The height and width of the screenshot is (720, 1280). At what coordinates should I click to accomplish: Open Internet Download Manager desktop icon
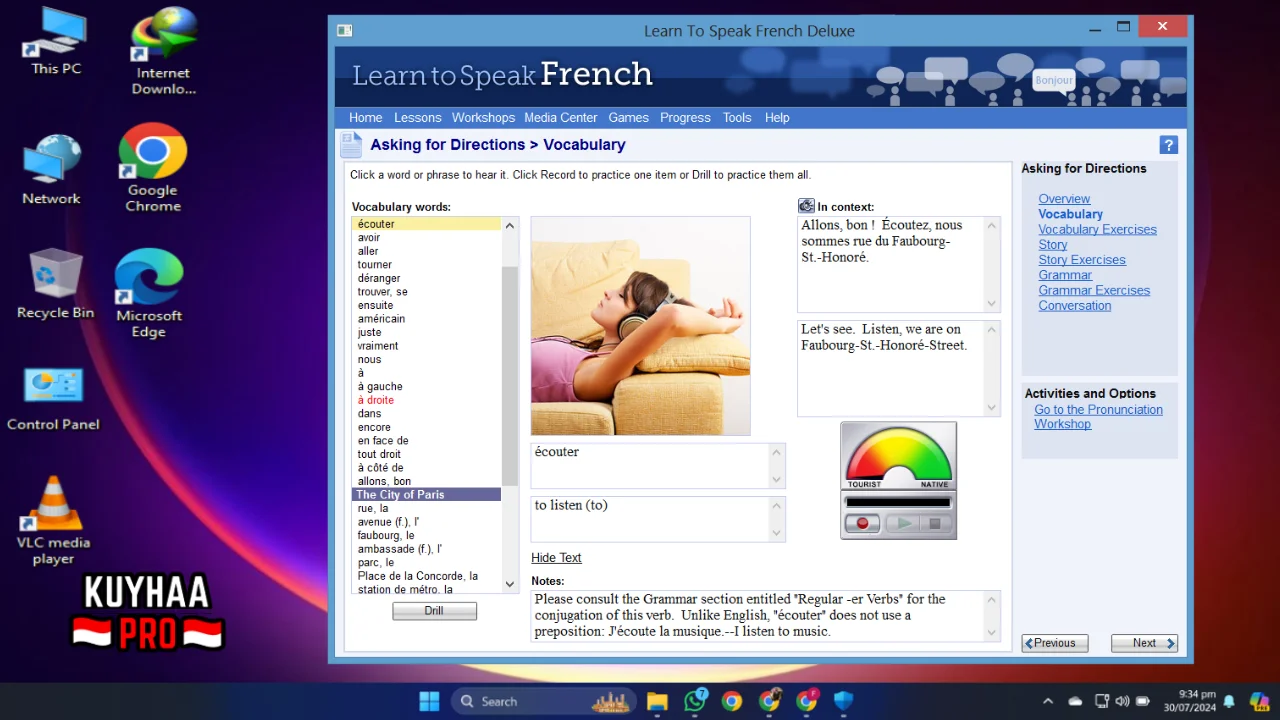(163, 51)
